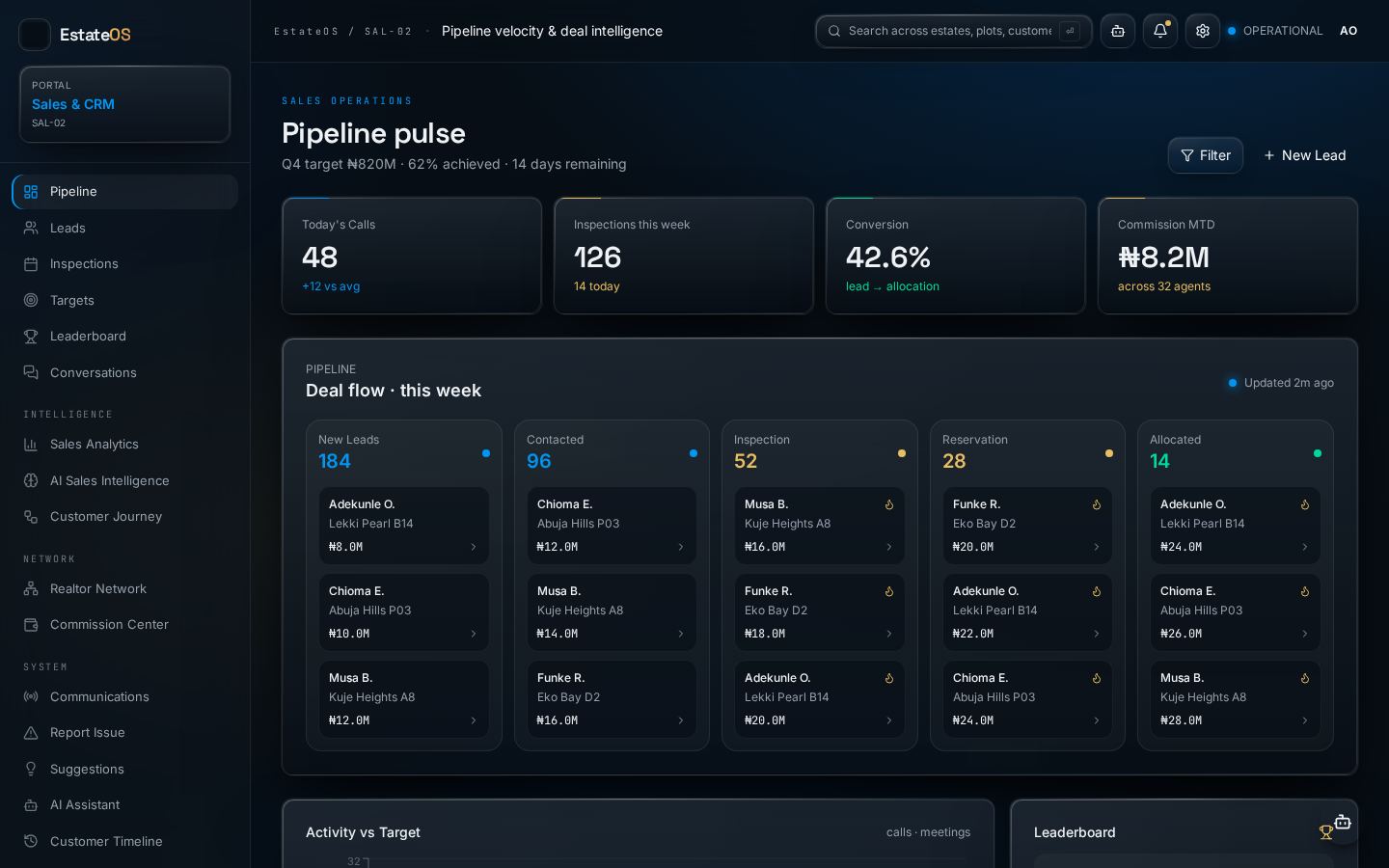
Task: Open Customer Timeline sidebar item
Action: click(125, 841)
